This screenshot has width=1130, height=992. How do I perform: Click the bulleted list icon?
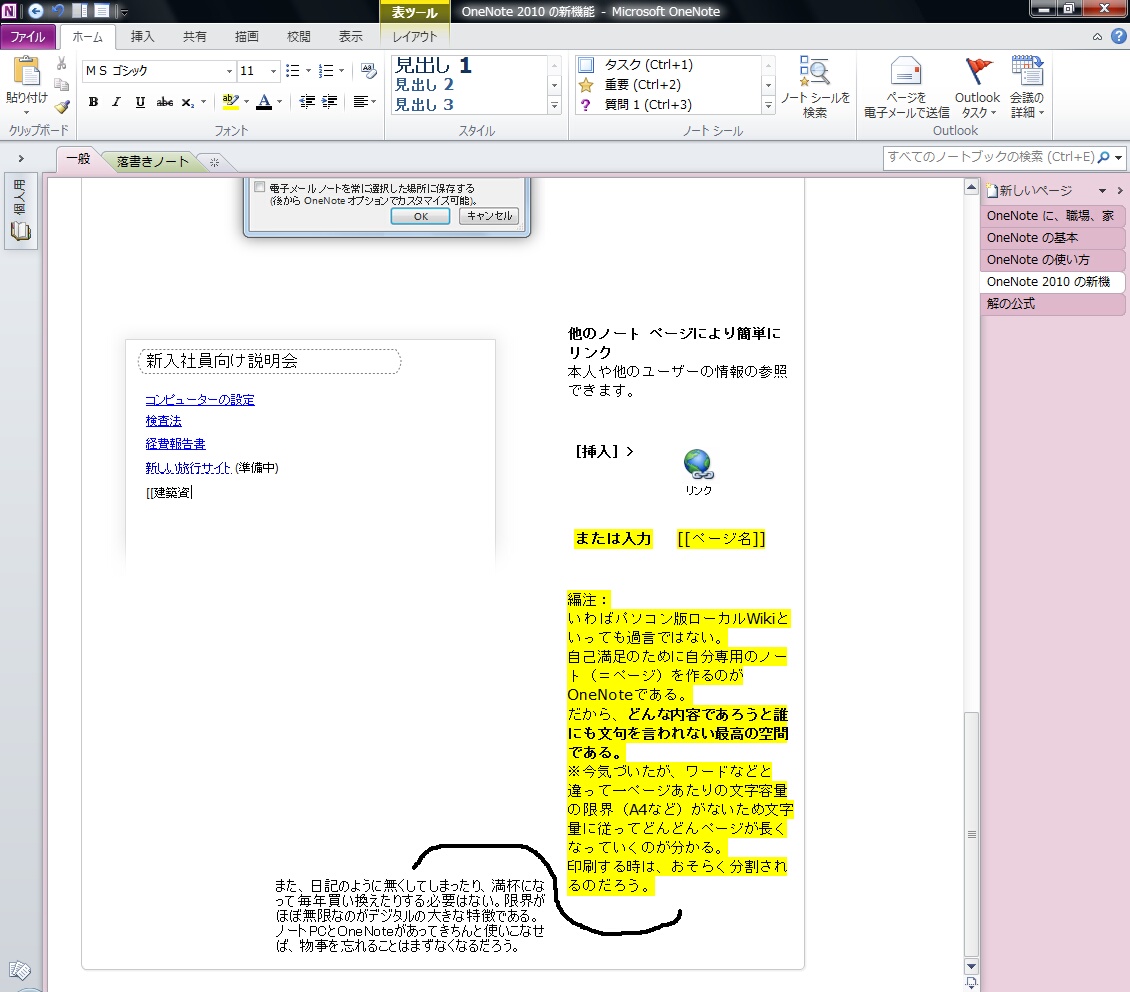point(293,71)
